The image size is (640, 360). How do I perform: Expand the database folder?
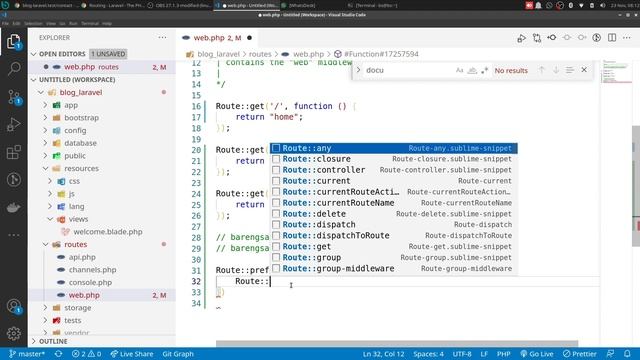45,143
